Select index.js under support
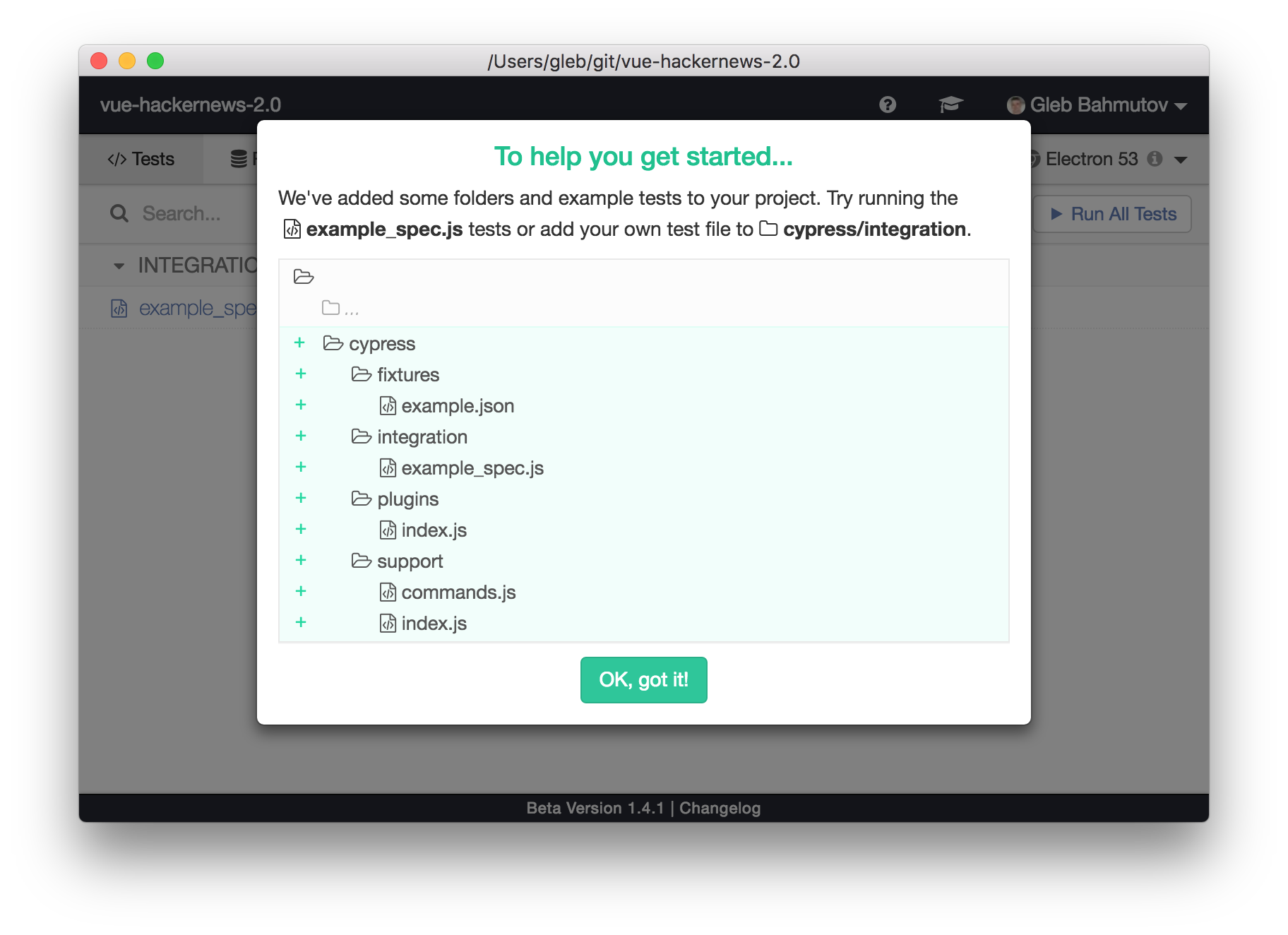This screenshot has height=935, width=1288. pos(434,623)
